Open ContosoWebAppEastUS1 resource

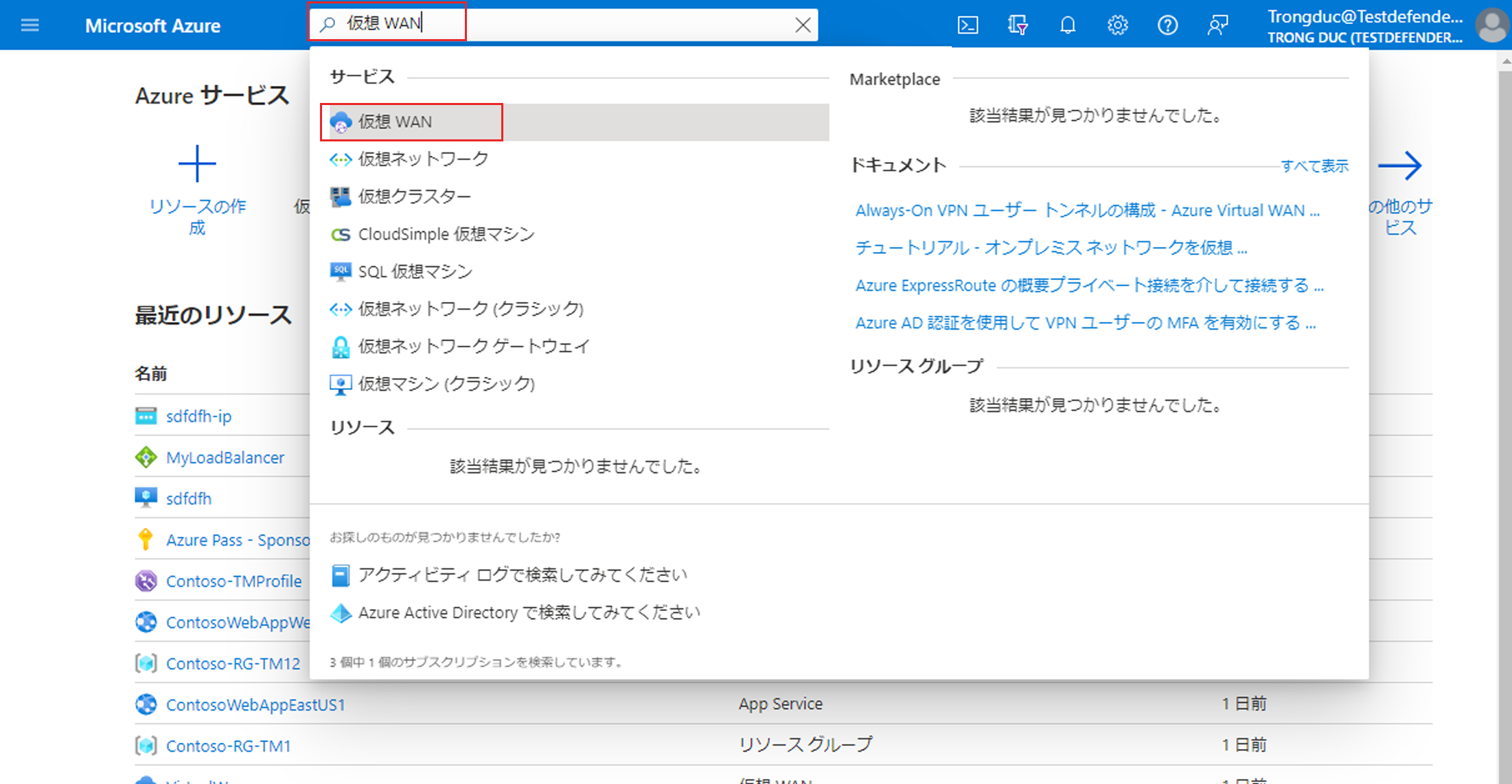pos(255,705)
